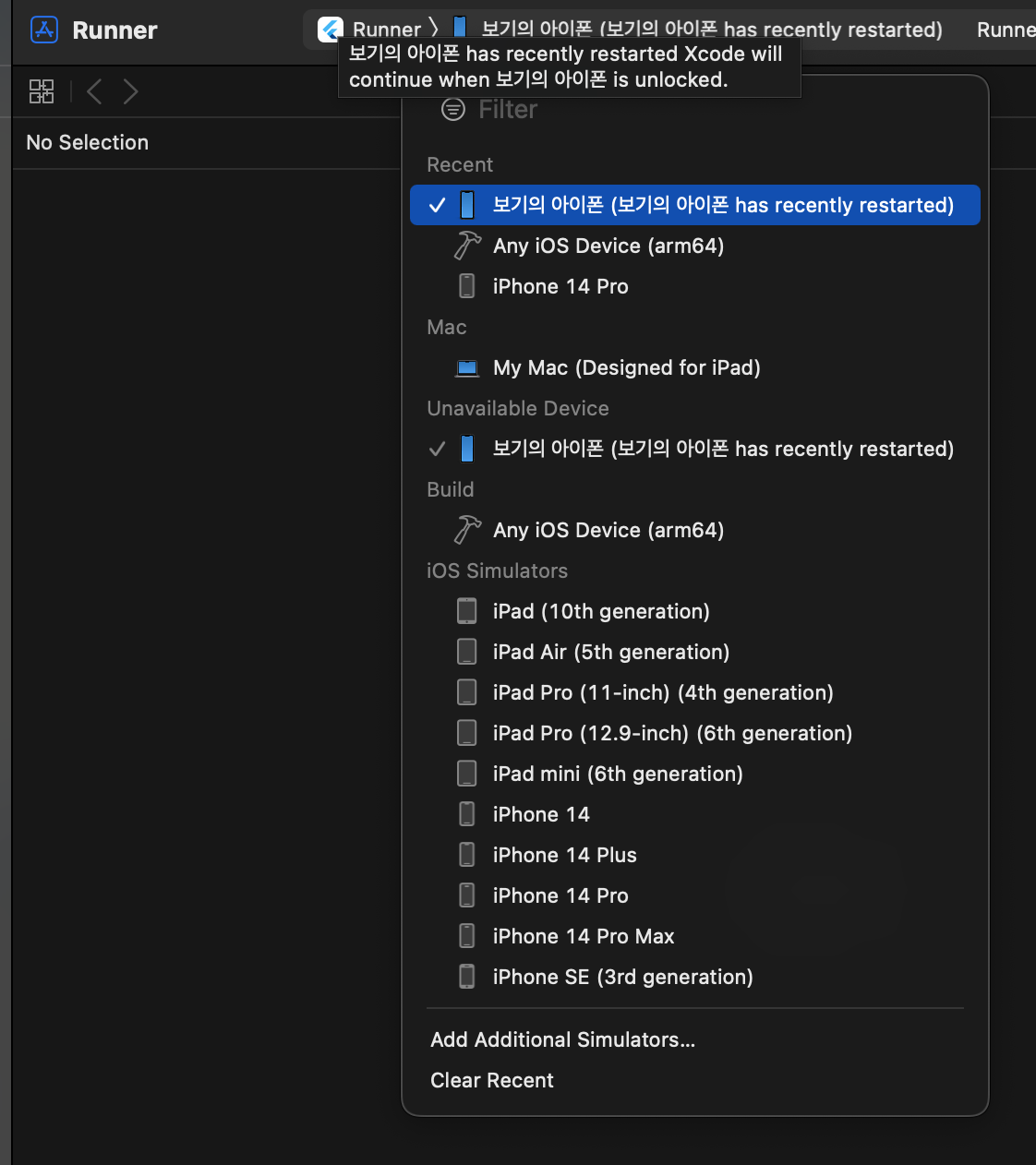Click phone icon next to iPhone SE
This screenshot has width=1036, height=1165.
pos(467,977)
